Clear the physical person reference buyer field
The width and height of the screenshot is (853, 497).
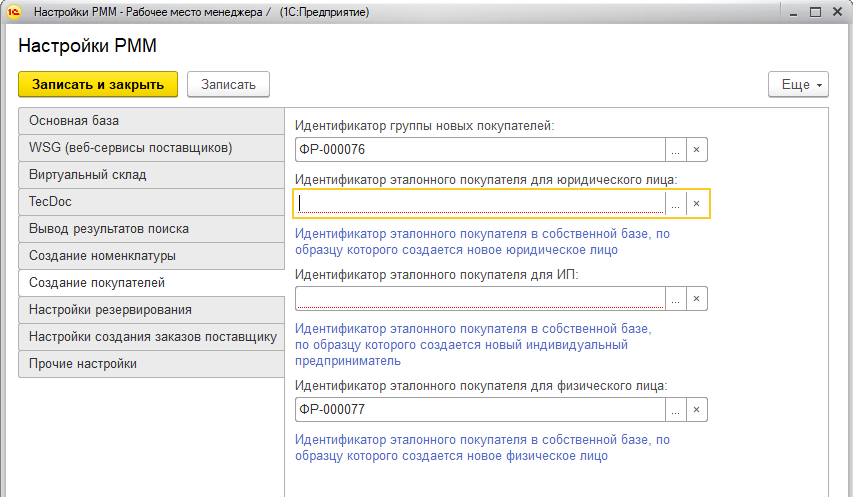click(697, 409)
